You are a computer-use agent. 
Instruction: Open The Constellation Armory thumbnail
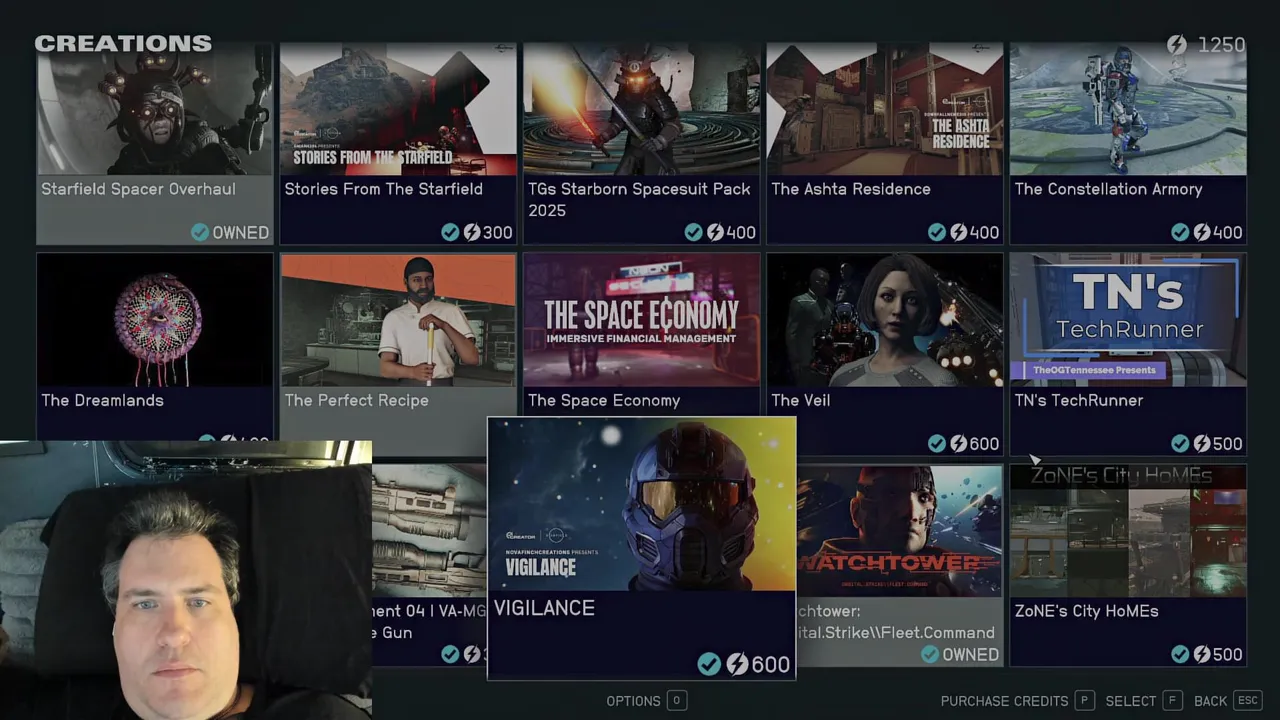click(1128, 109)
